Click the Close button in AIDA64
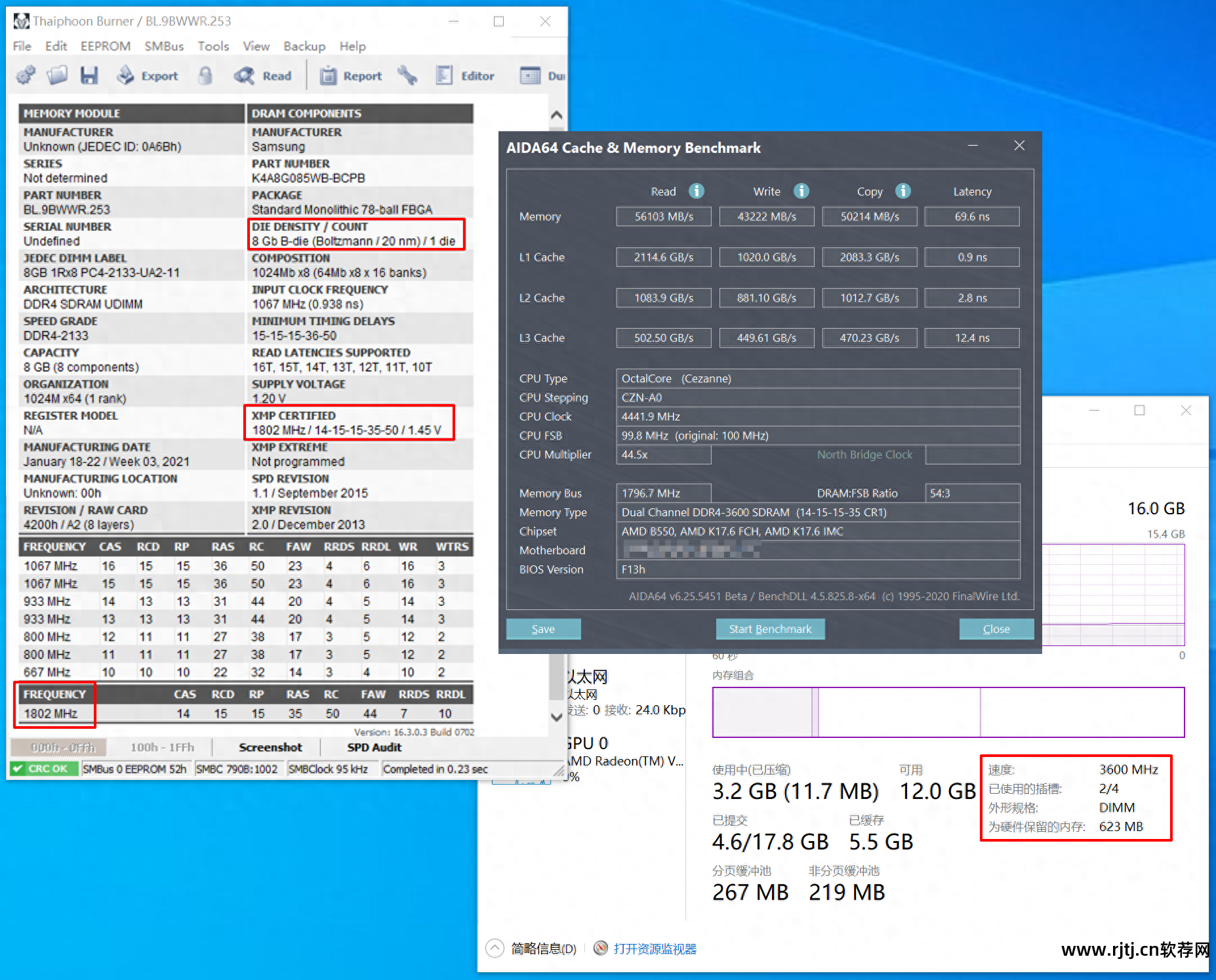The width and height of the screenshot is (1216, 980). 996,629
